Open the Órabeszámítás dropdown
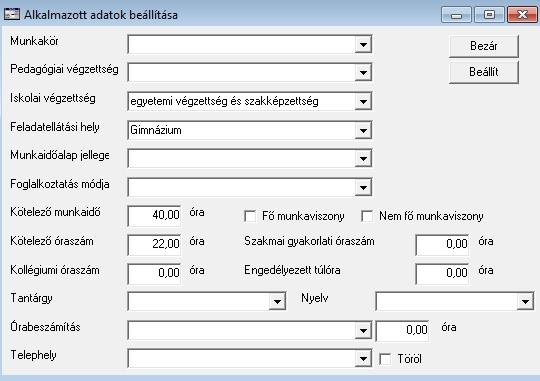The height and width of the screenshot is (381, 540). pyautogui.click(x=363, y=331)
